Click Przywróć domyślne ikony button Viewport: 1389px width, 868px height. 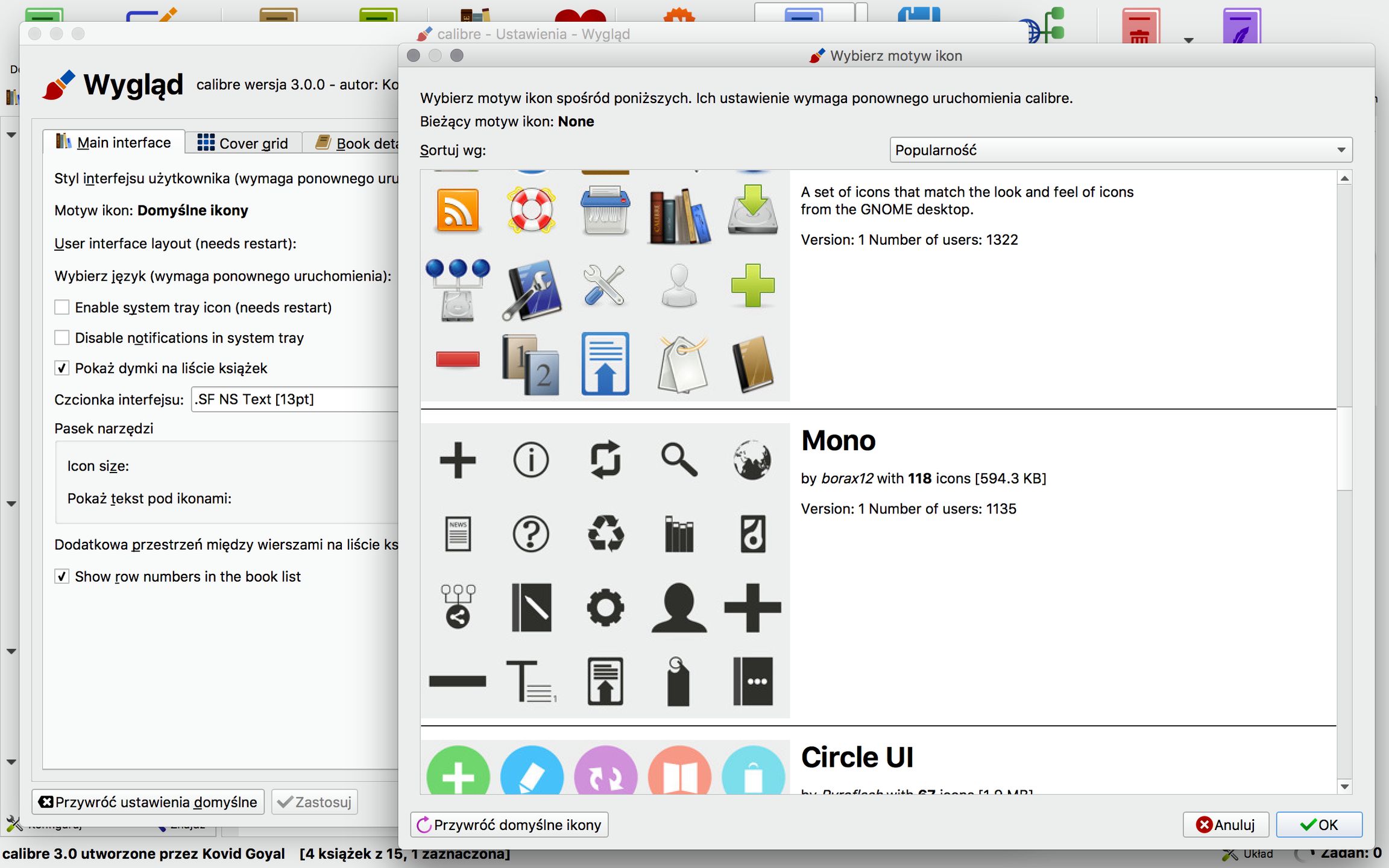click(509, 825)
